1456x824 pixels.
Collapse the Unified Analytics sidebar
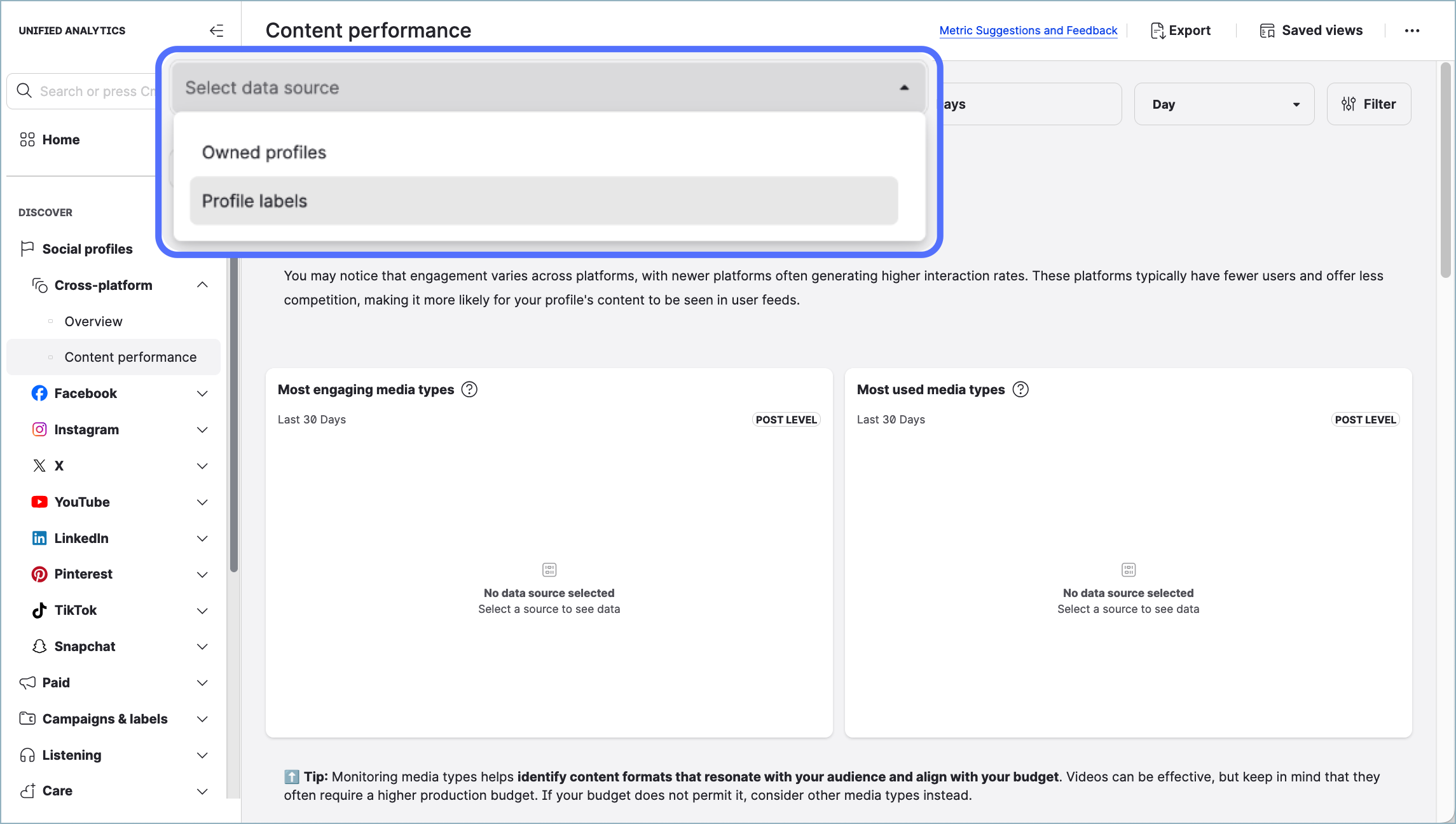216,31
